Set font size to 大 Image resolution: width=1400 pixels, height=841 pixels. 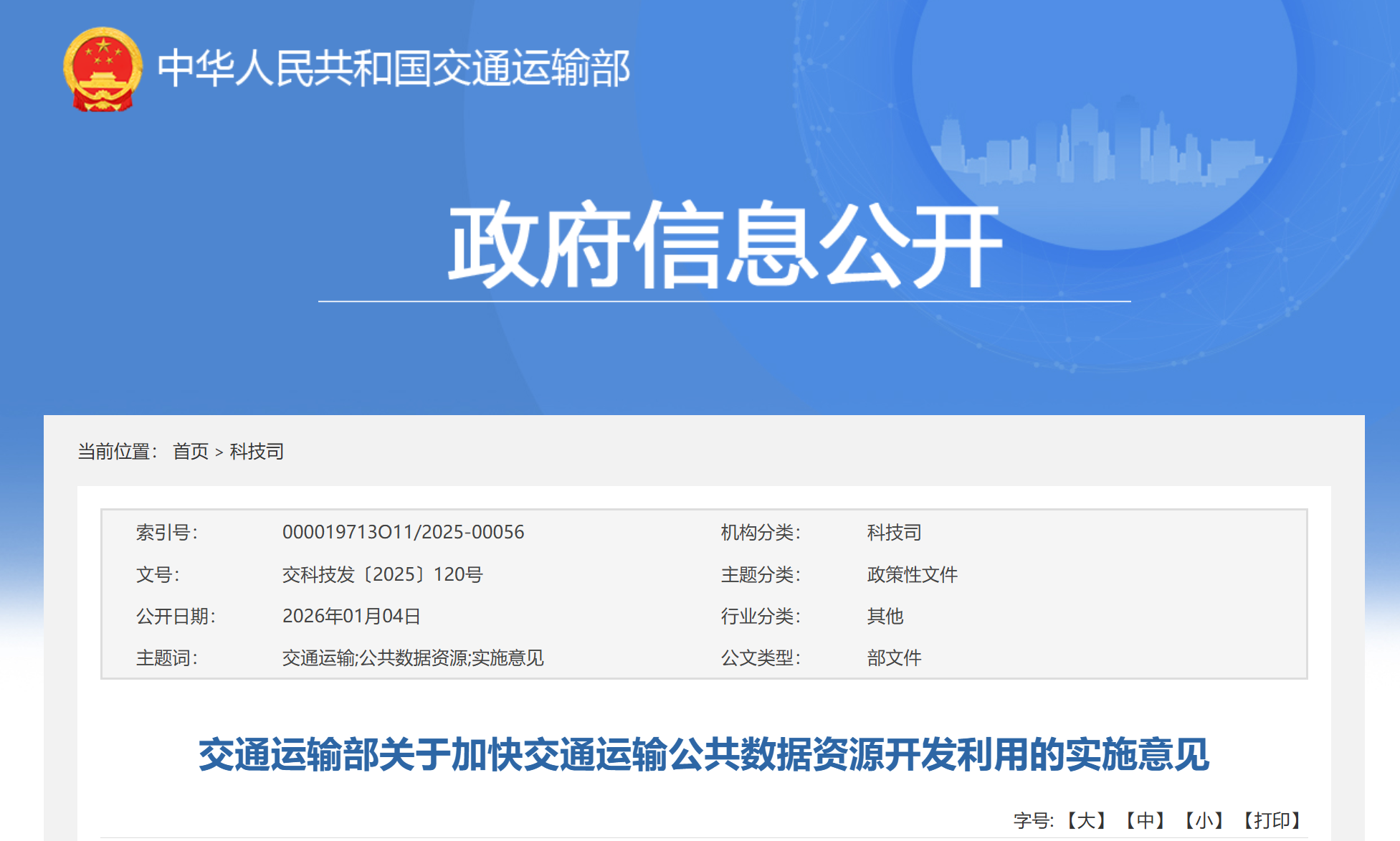(x=1086, y=820)
